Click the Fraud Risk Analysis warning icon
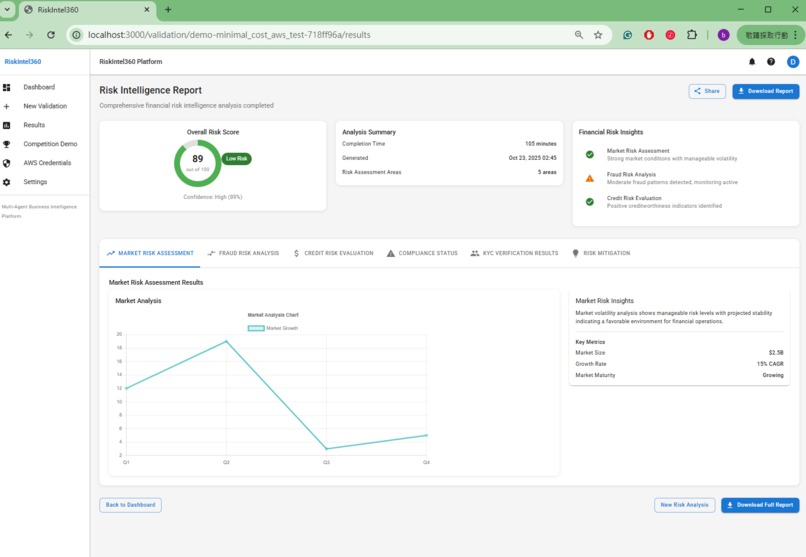 coord(590,178)
